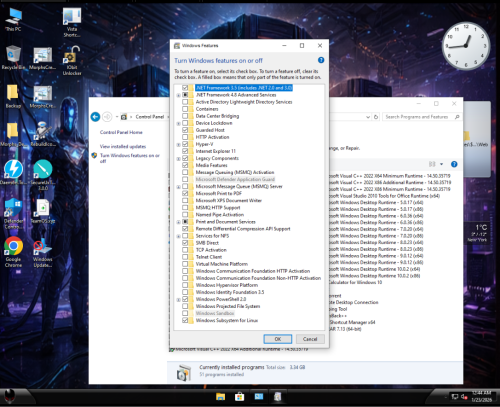This screenshot has width=500, height=407.
Task: Switch to the Windows Features taskbar icon
Action: coord(277,396)
